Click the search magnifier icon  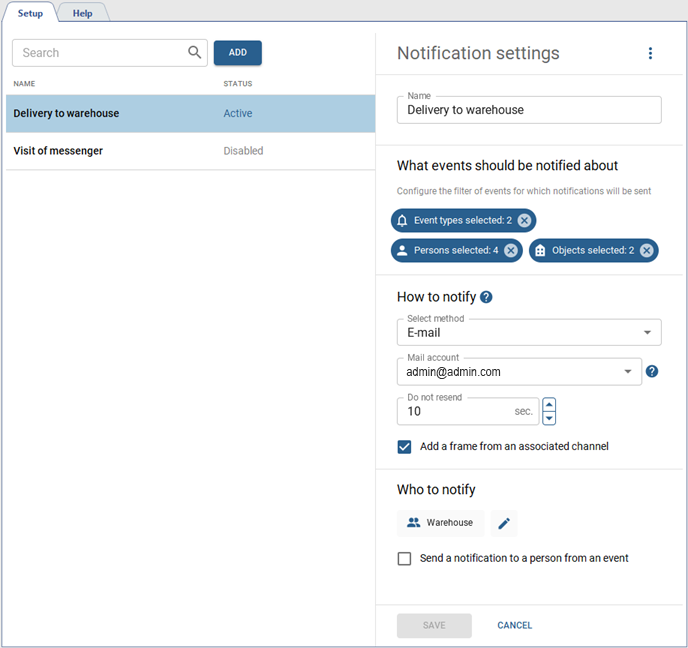coord(195,53)
